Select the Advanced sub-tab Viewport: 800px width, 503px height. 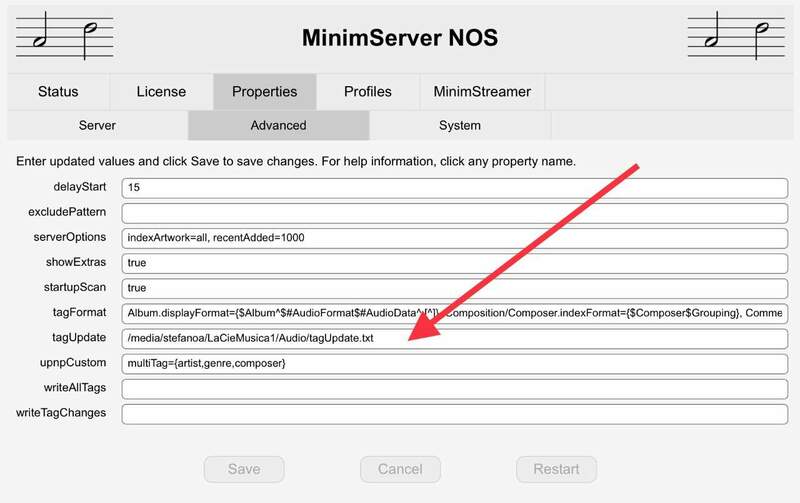point(279,125)
